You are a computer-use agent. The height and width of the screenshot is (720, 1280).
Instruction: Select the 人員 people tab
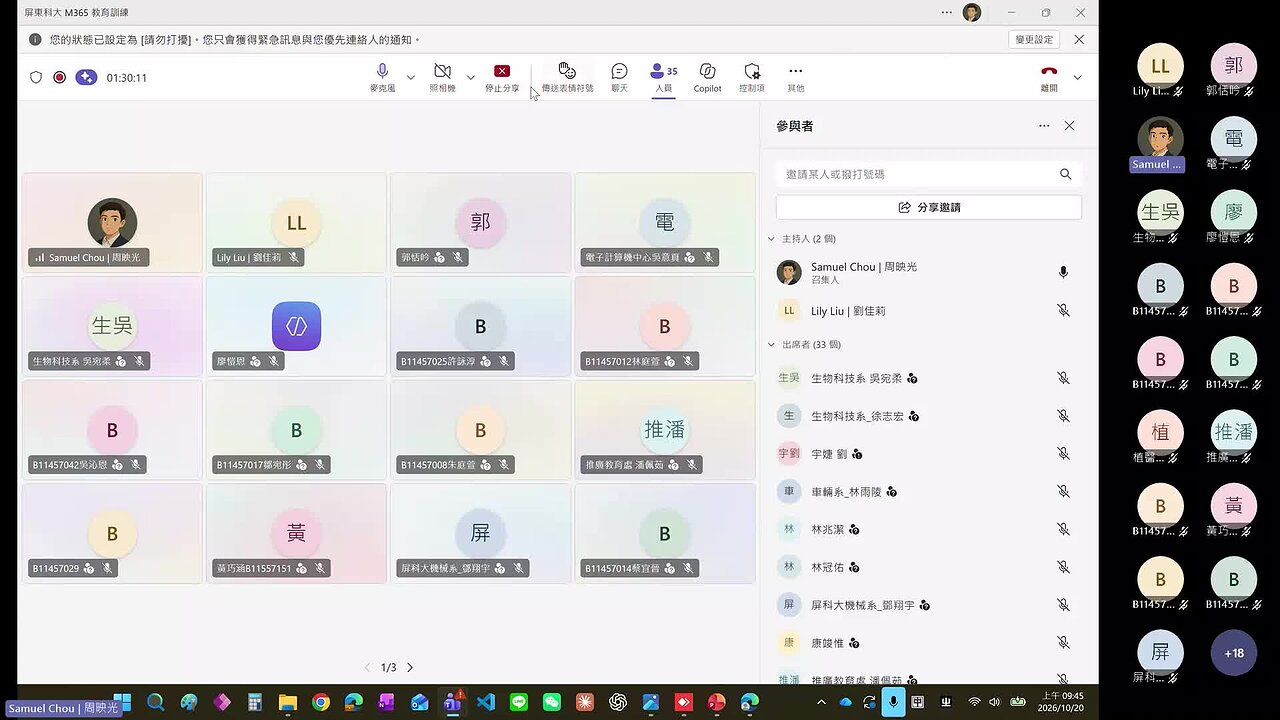tap(664, 77)
